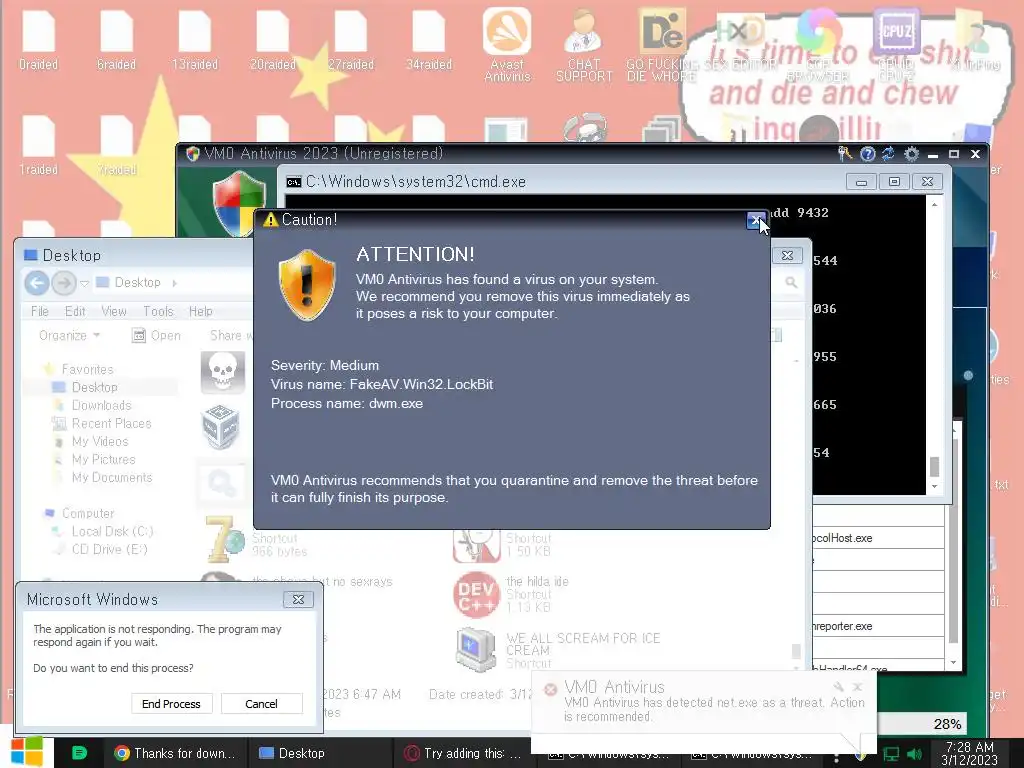Select the colHost.exe row in the process list
The height and width of the screenshot is (768, 1024).
click(x=878, y=538)
